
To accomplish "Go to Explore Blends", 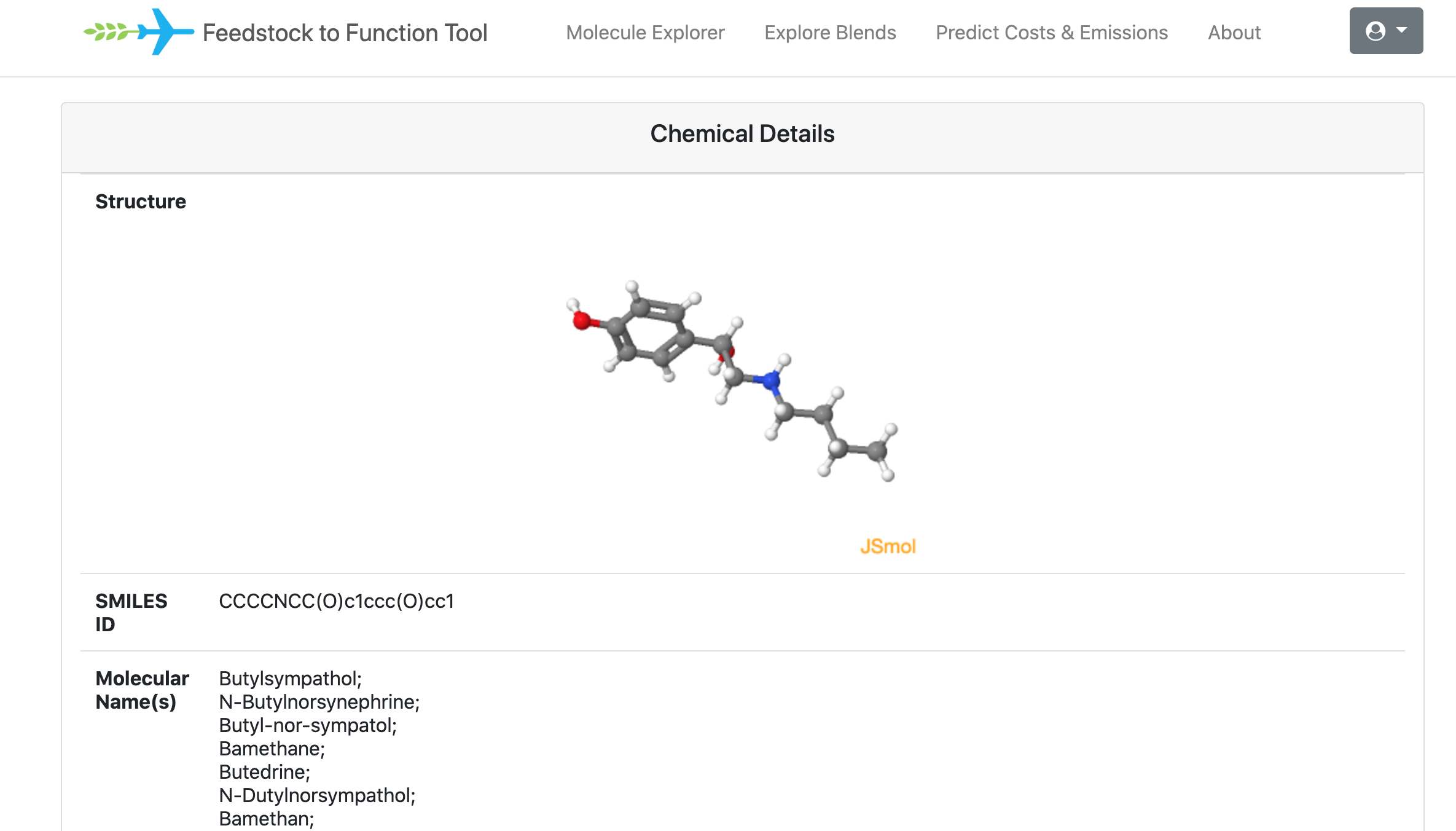I will 830,33.
